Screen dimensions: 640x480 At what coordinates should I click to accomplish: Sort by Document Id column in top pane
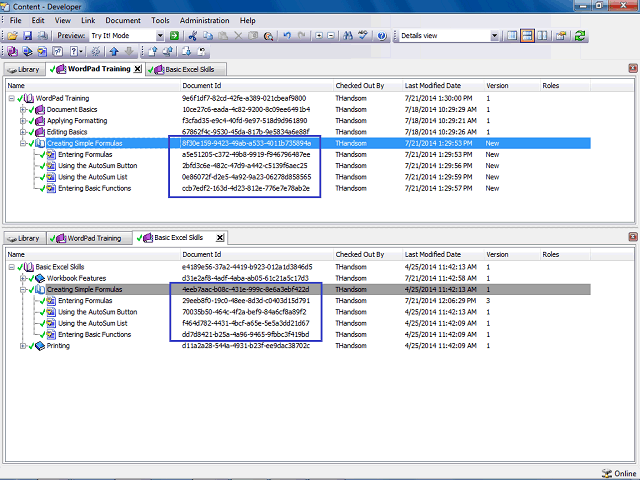(257, 86)
